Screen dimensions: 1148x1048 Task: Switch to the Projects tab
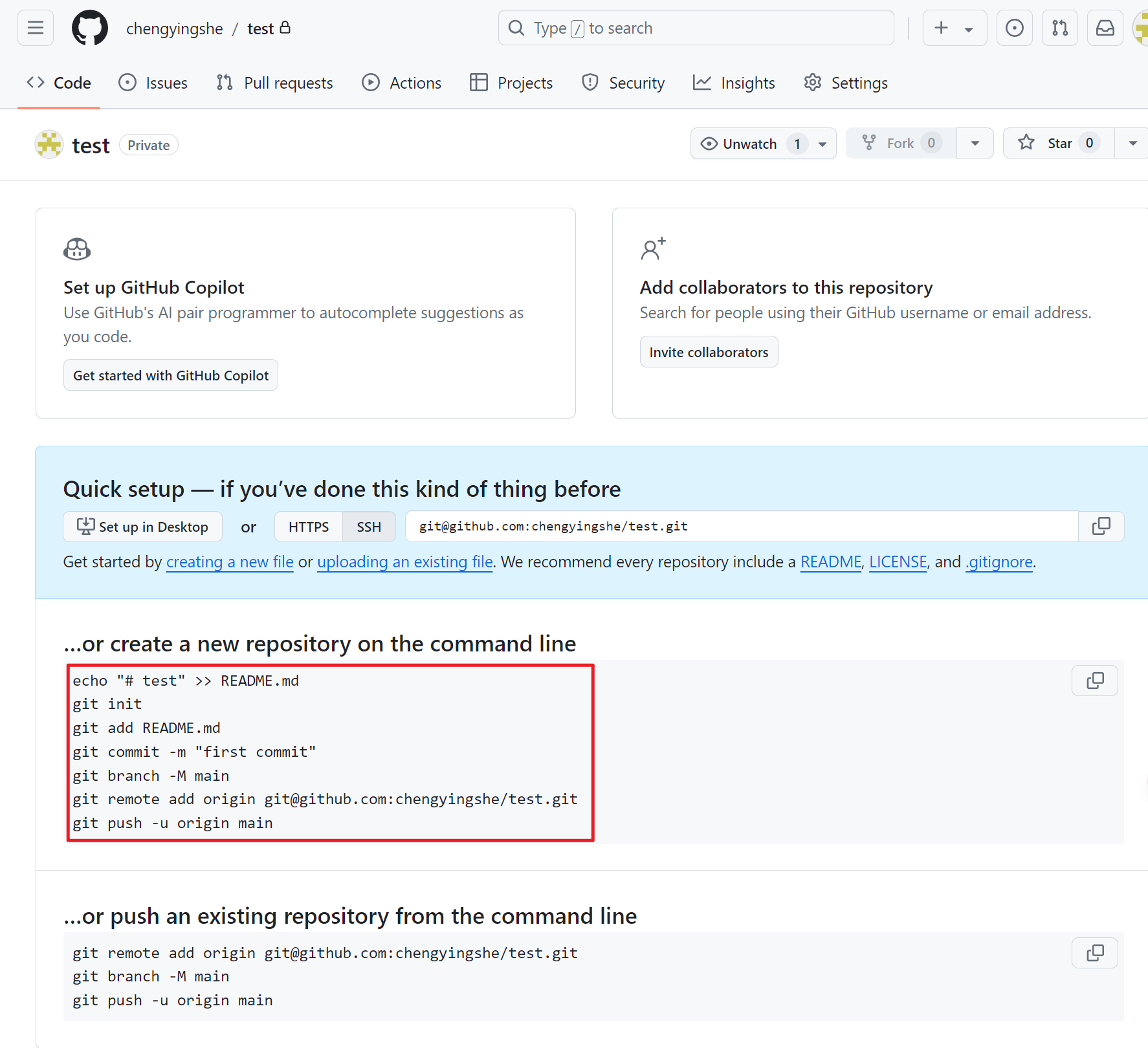pos(511,83)
